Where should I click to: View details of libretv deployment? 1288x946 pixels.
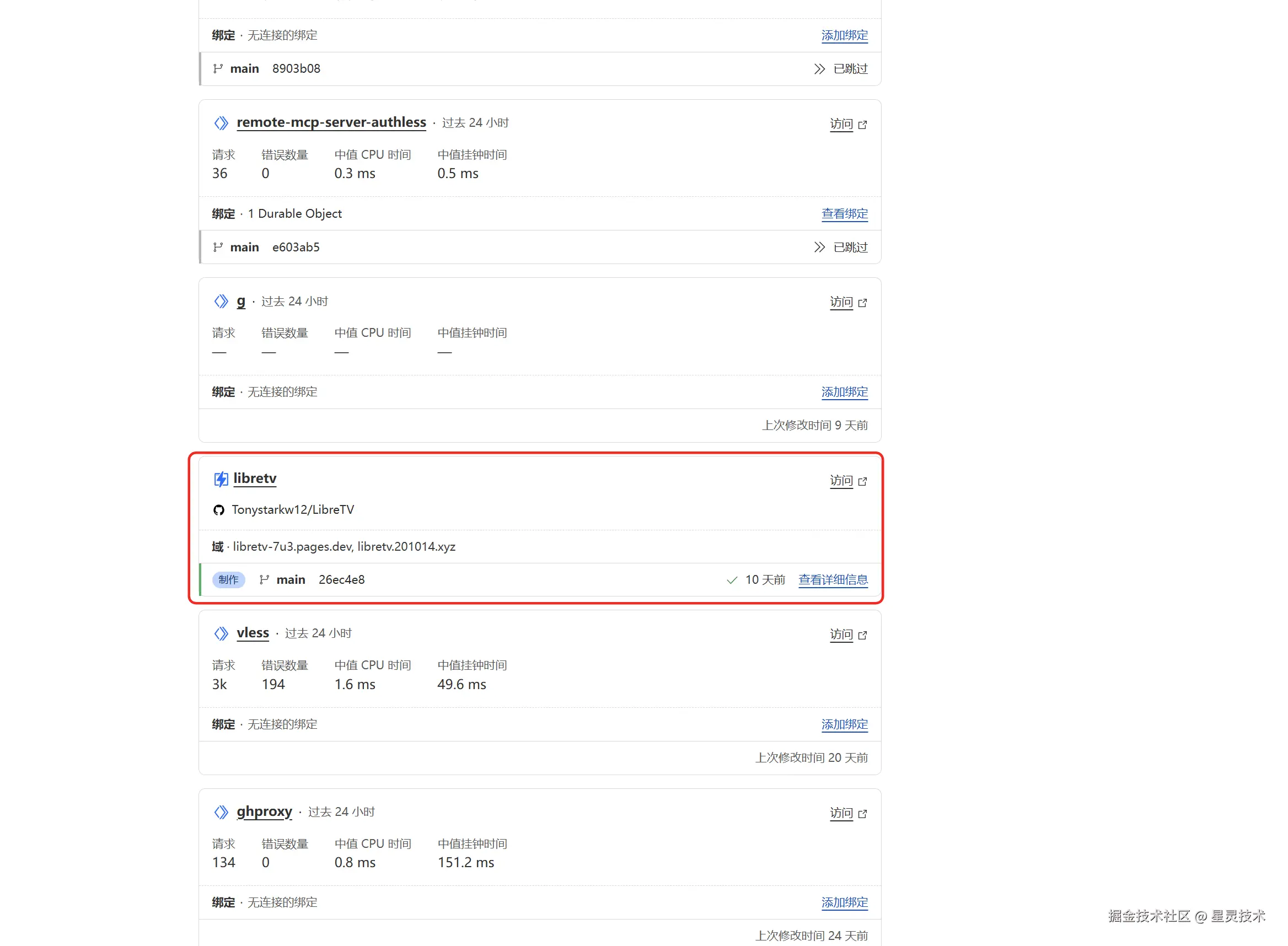coord(833,580)
